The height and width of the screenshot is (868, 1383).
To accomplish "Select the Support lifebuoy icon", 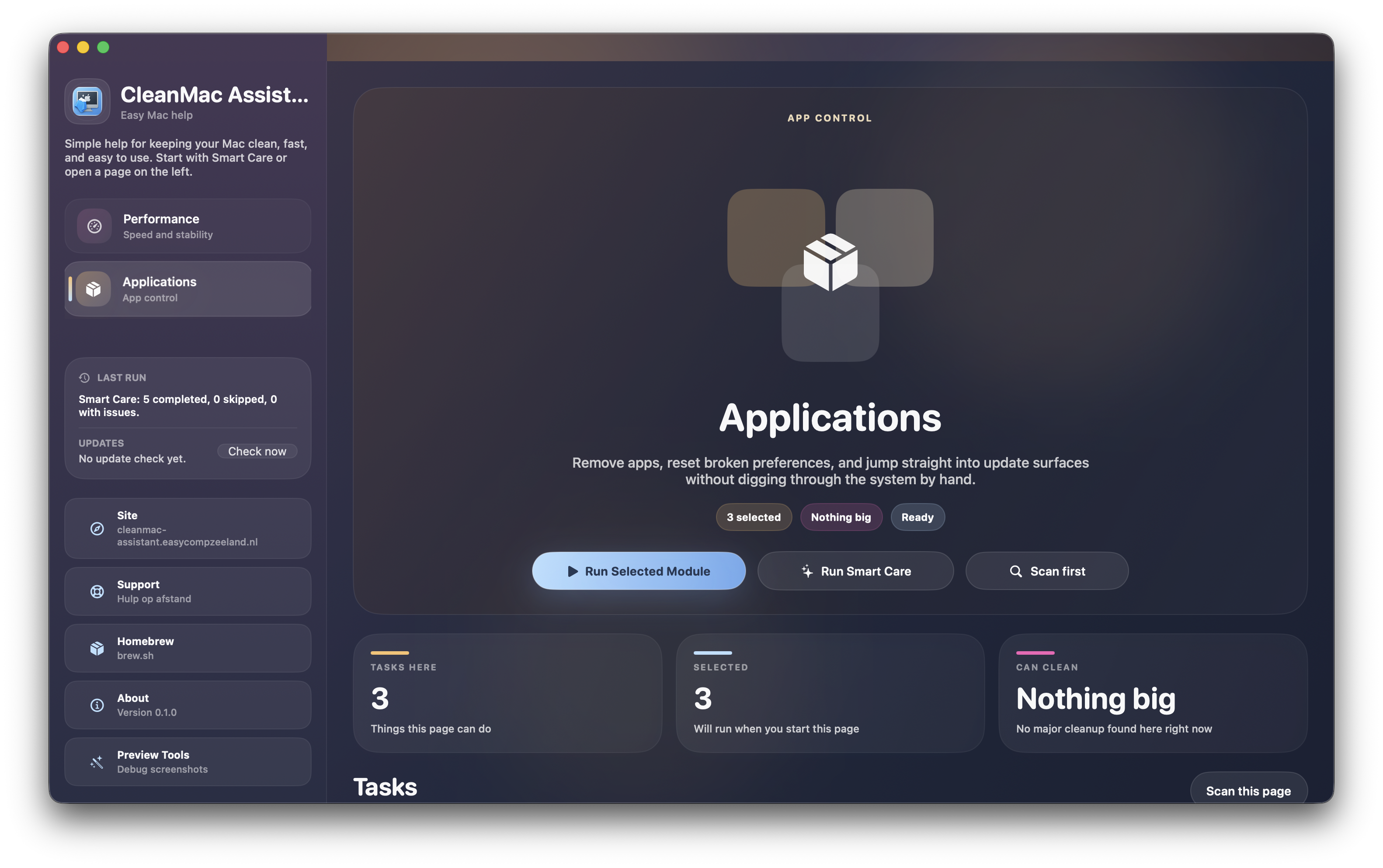I will (97, 591).
